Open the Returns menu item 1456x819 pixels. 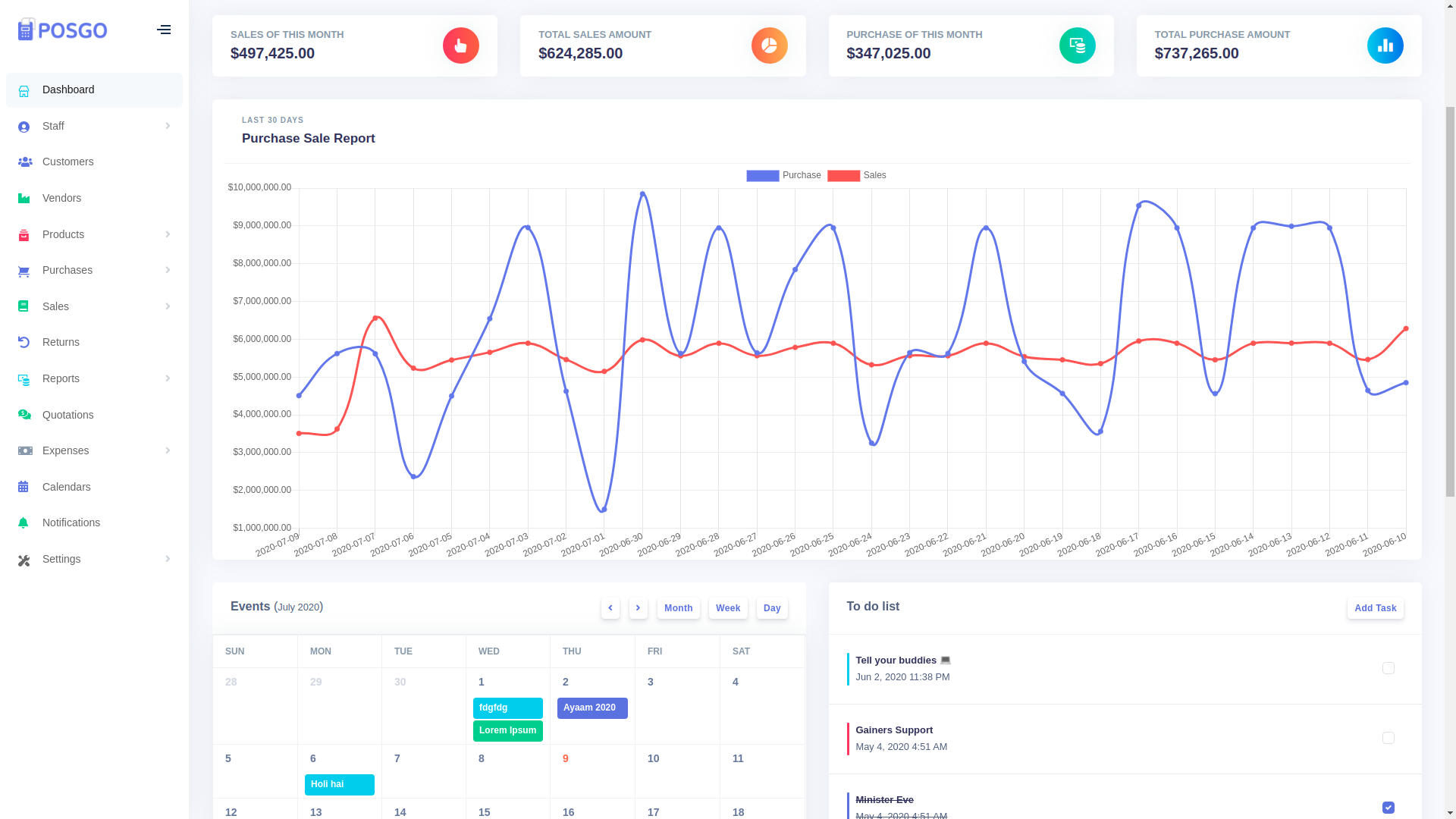94,342
